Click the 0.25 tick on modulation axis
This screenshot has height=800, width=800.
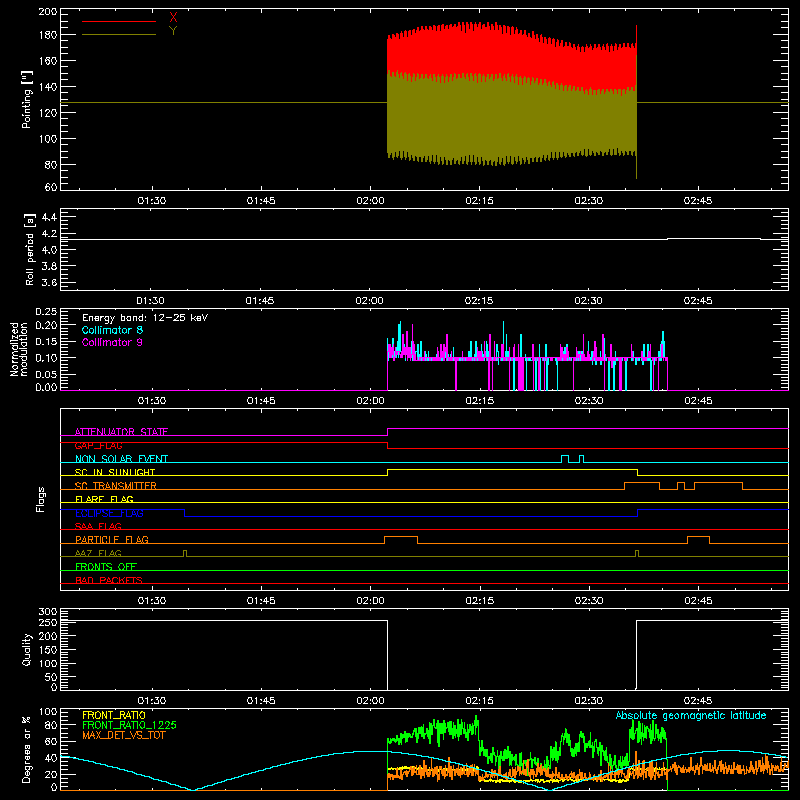click(46, 312)
